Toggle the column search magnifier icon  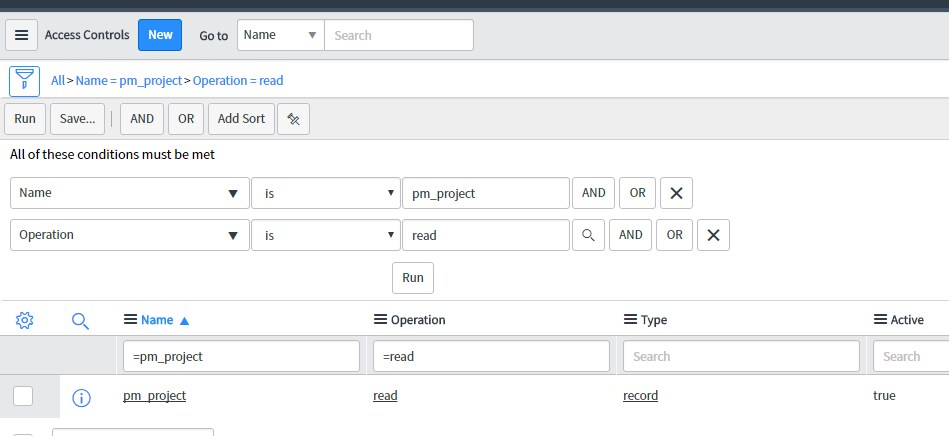81,320
